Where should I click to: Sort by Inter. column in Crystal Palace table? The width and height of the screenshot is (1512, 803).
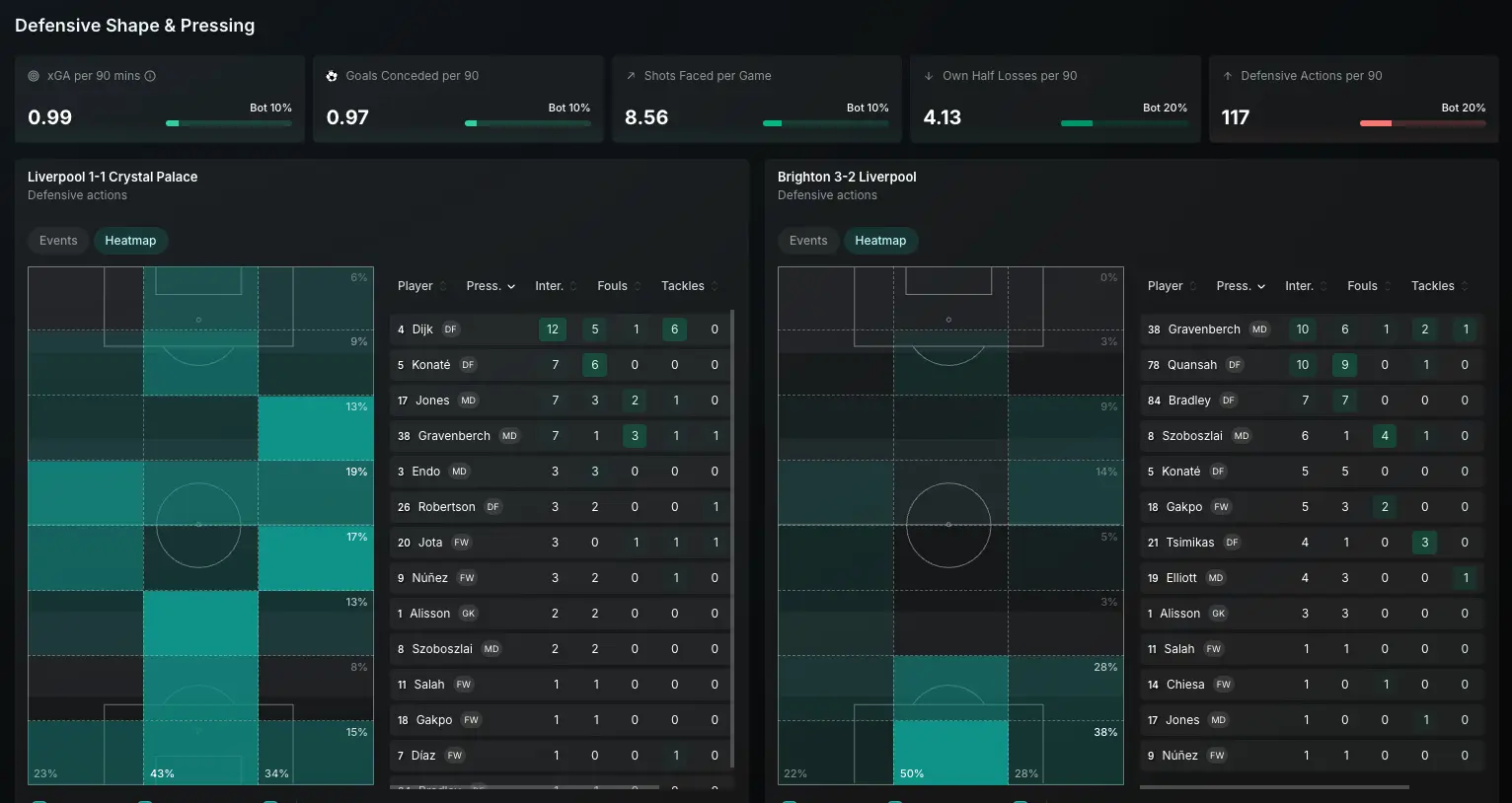pyautogui.click(x=556, y=286)
